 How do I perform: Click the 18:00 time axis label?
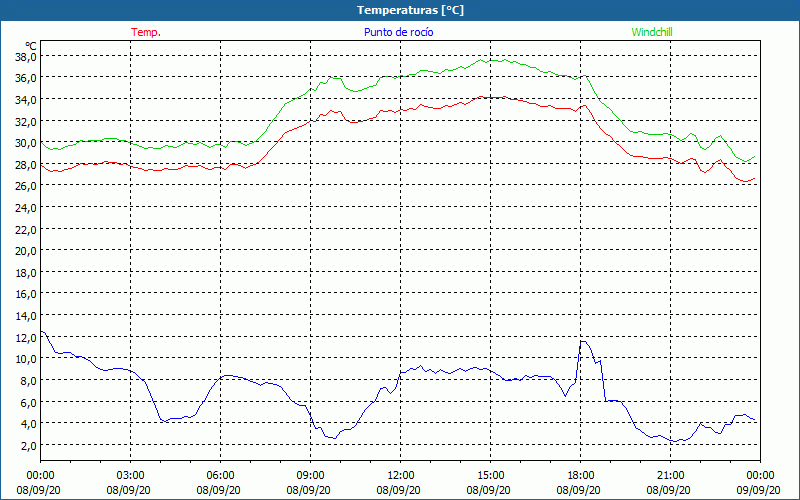point(581,476)
